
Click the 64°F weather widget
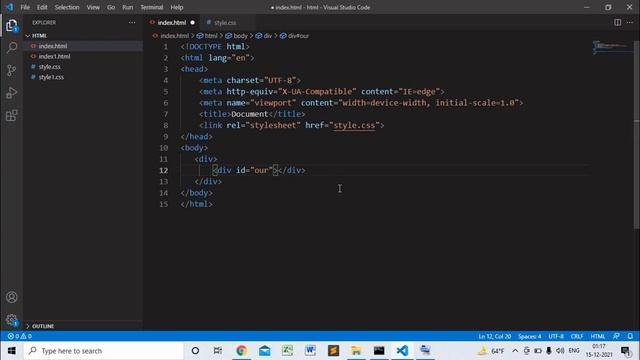(491, 351)
